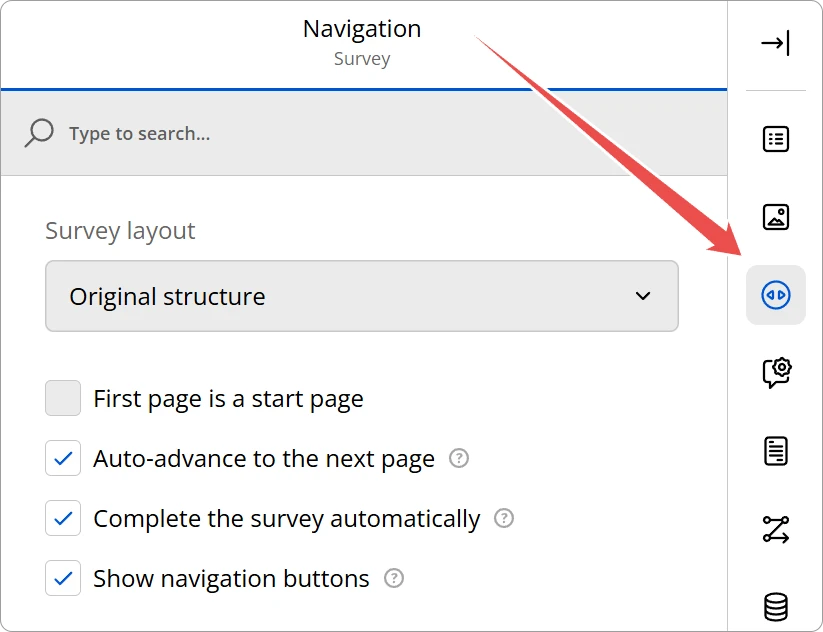Open the General settings list icon

point(775,139)
